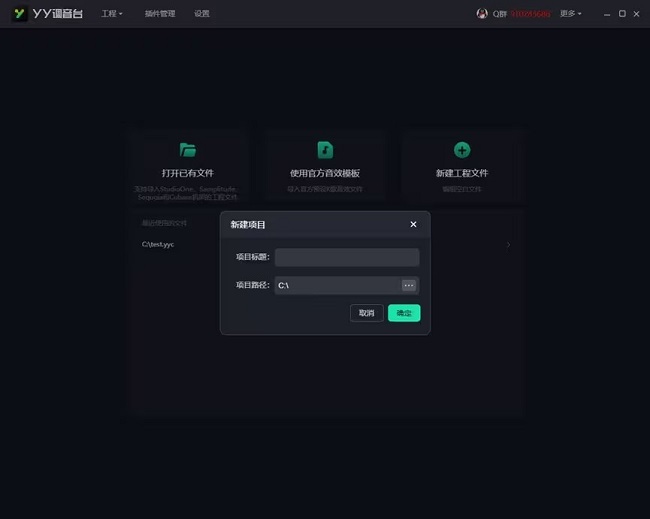650x519 pixels.
Task: Click the red Q群 number link
Action: point(531,14)
